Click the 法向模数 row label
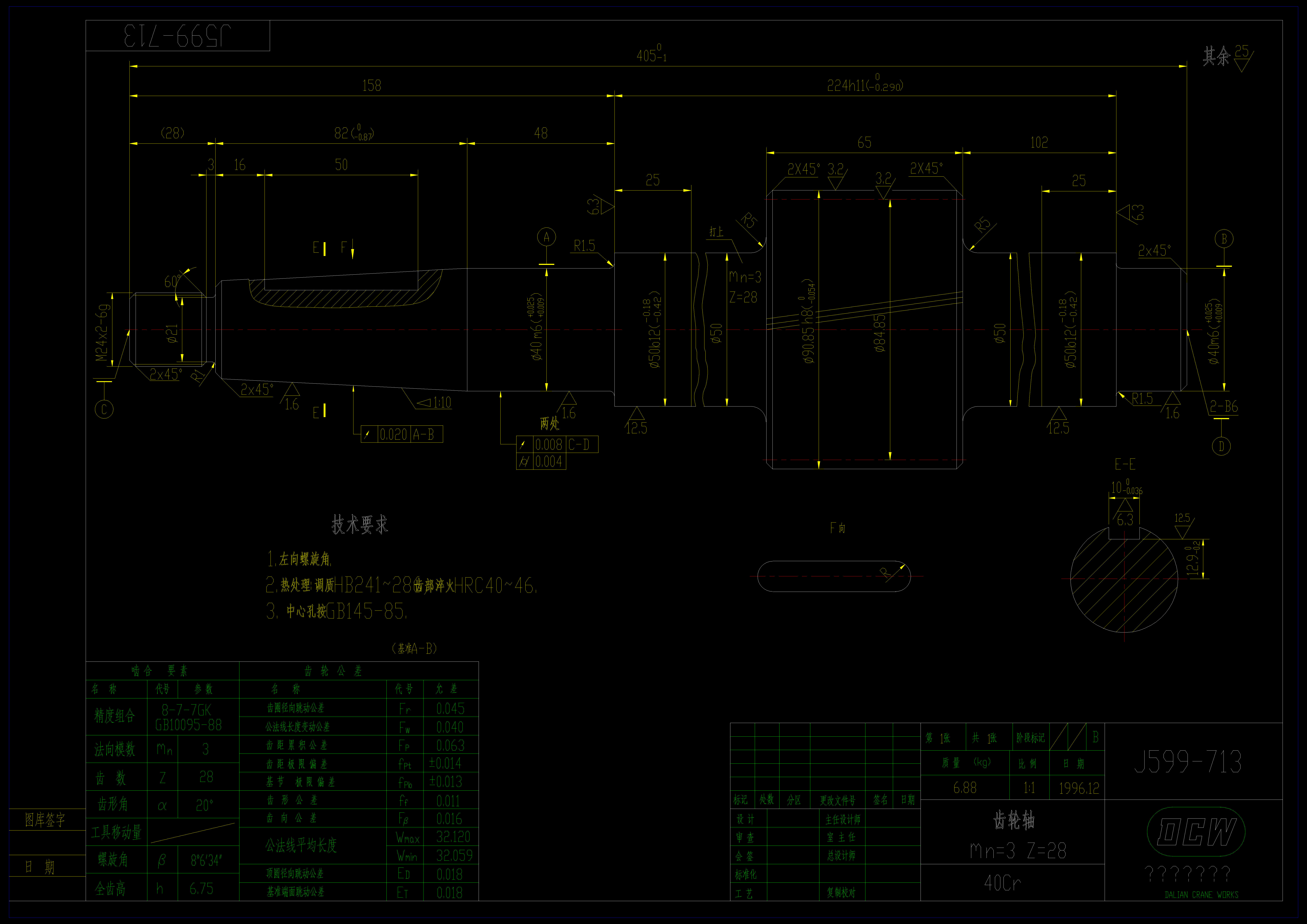 coord(115,749)
